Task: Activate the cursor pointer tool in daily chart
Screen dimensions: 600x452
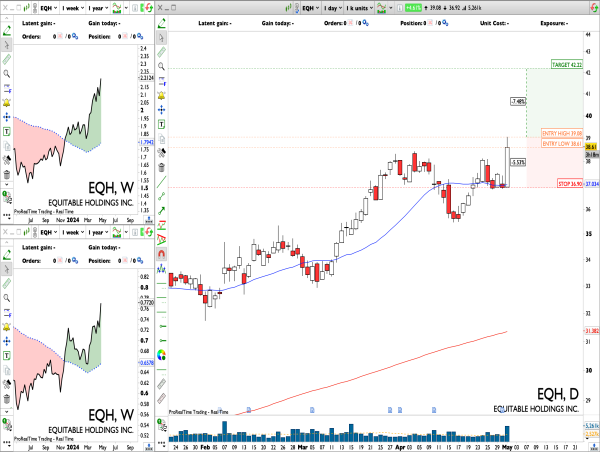Action: click(161, 38)
